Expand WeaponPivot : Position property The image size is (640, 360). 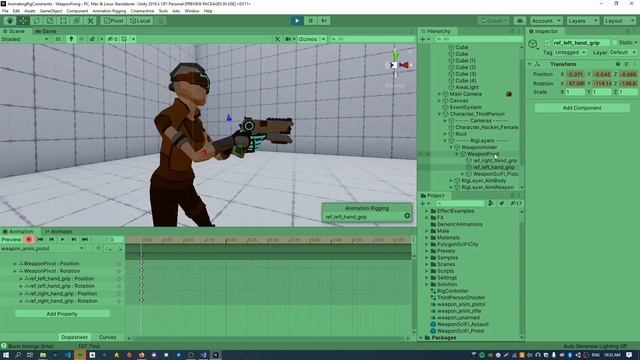[x=15, y=264]
